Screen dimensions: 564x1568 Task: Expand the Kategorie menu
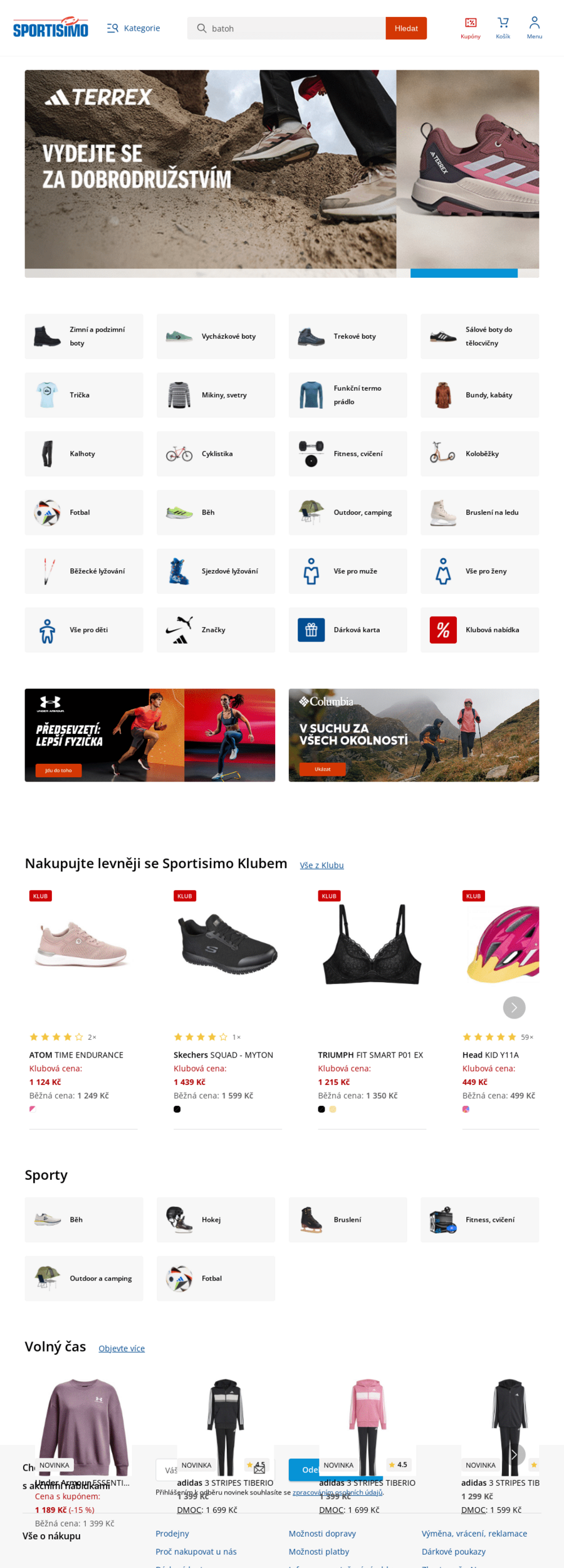(x=133, y=28)
